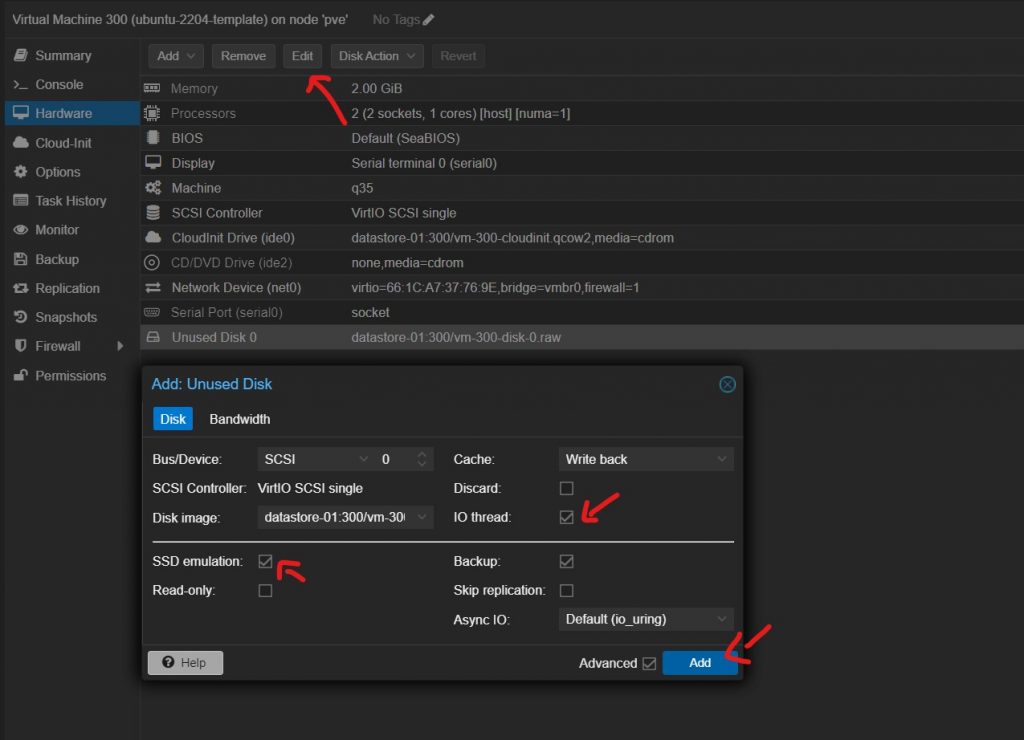Screen dimensions: 1024x740
Task: Click the Backup floppy disk icon
Action: click(21, 259)
